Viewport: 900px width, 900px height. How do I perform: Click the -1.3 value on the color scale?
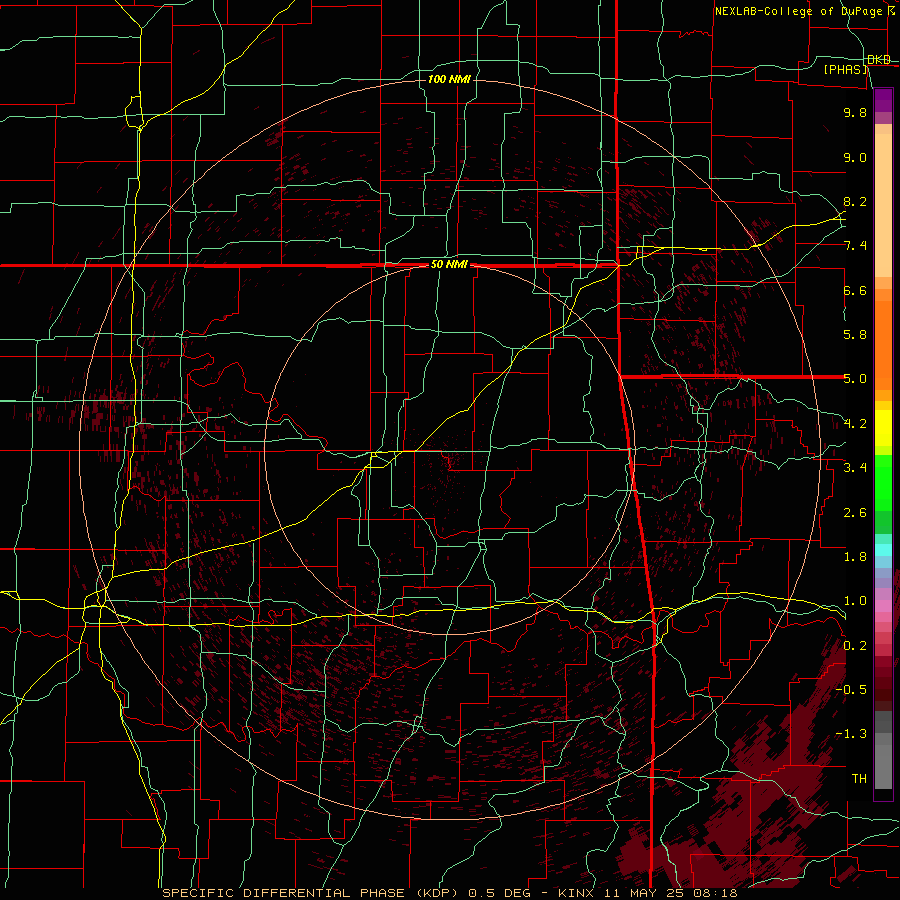tap(851, 734)
